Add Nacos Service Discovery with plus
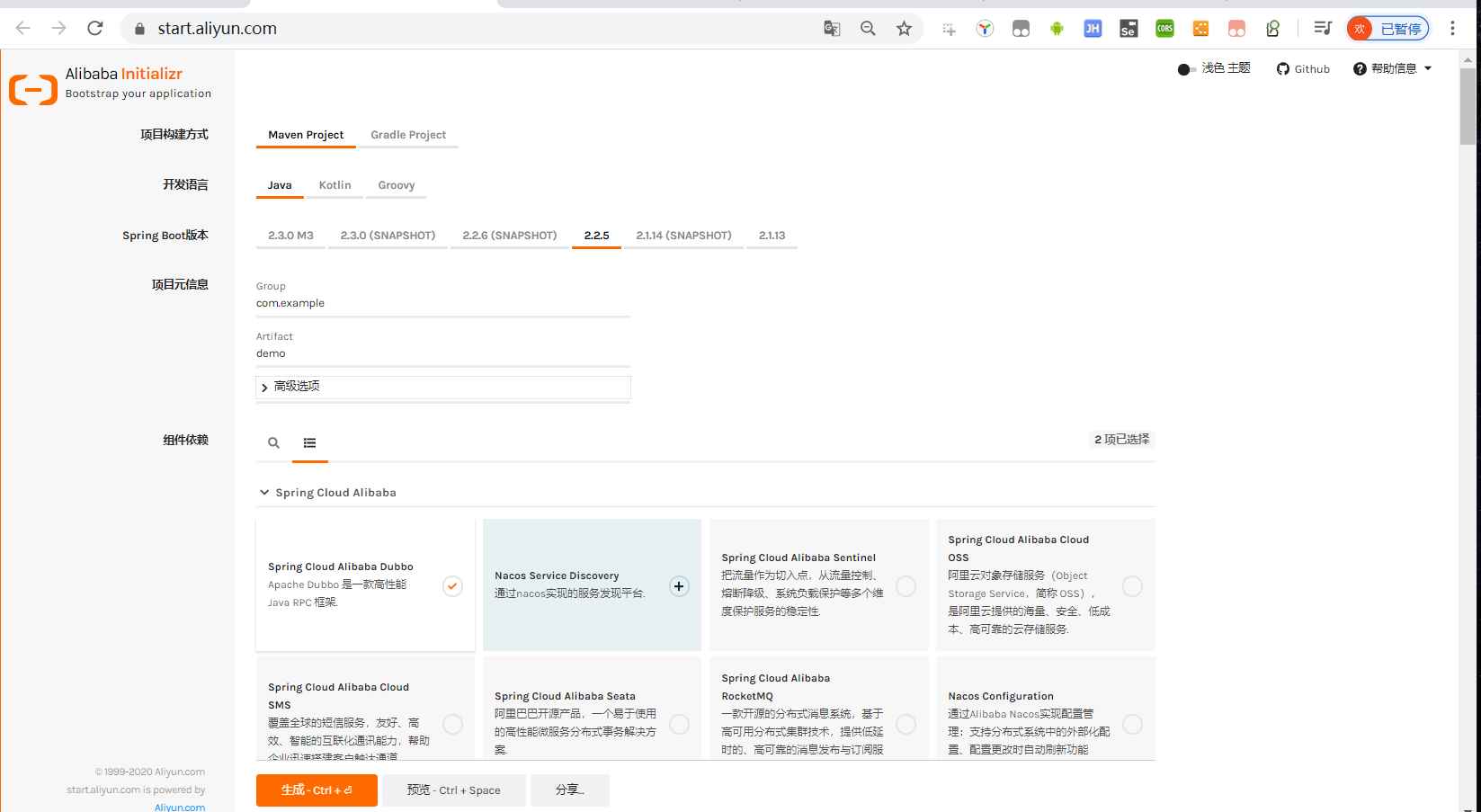 (x=679, y=586)
